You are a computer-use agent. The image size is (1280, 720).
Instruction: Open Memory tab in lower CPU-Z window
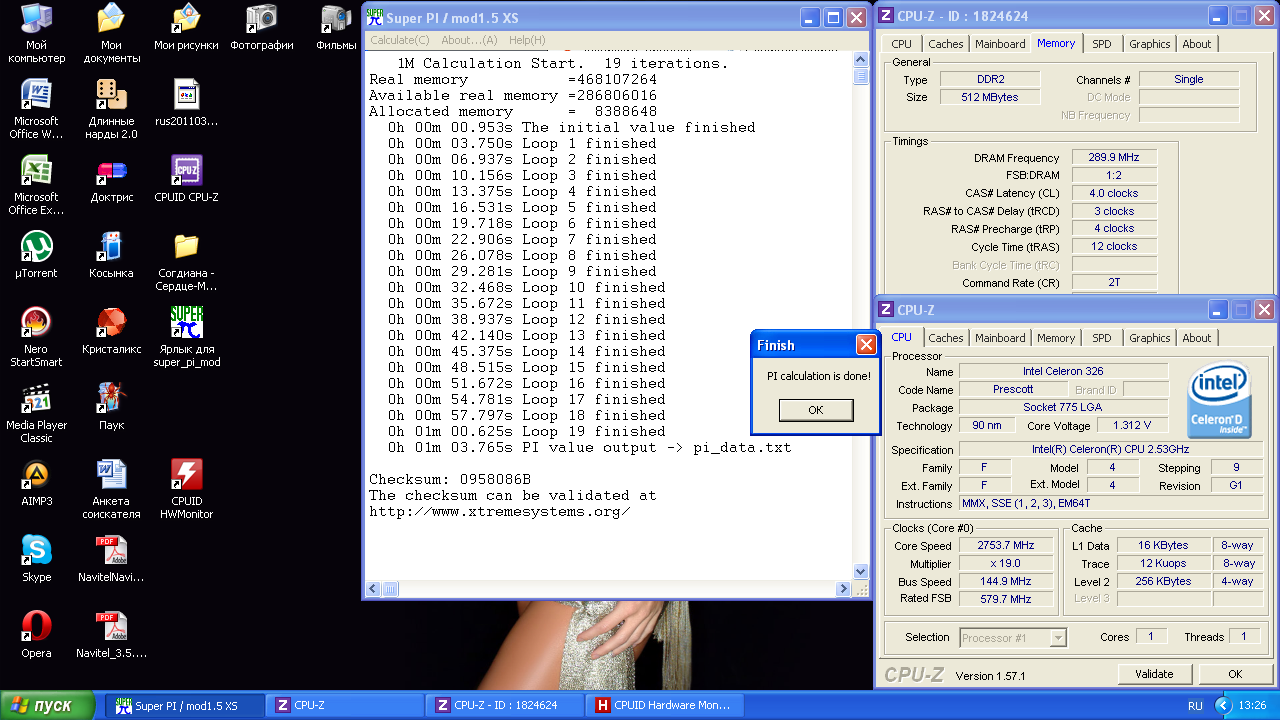[x=1056, y=338]
